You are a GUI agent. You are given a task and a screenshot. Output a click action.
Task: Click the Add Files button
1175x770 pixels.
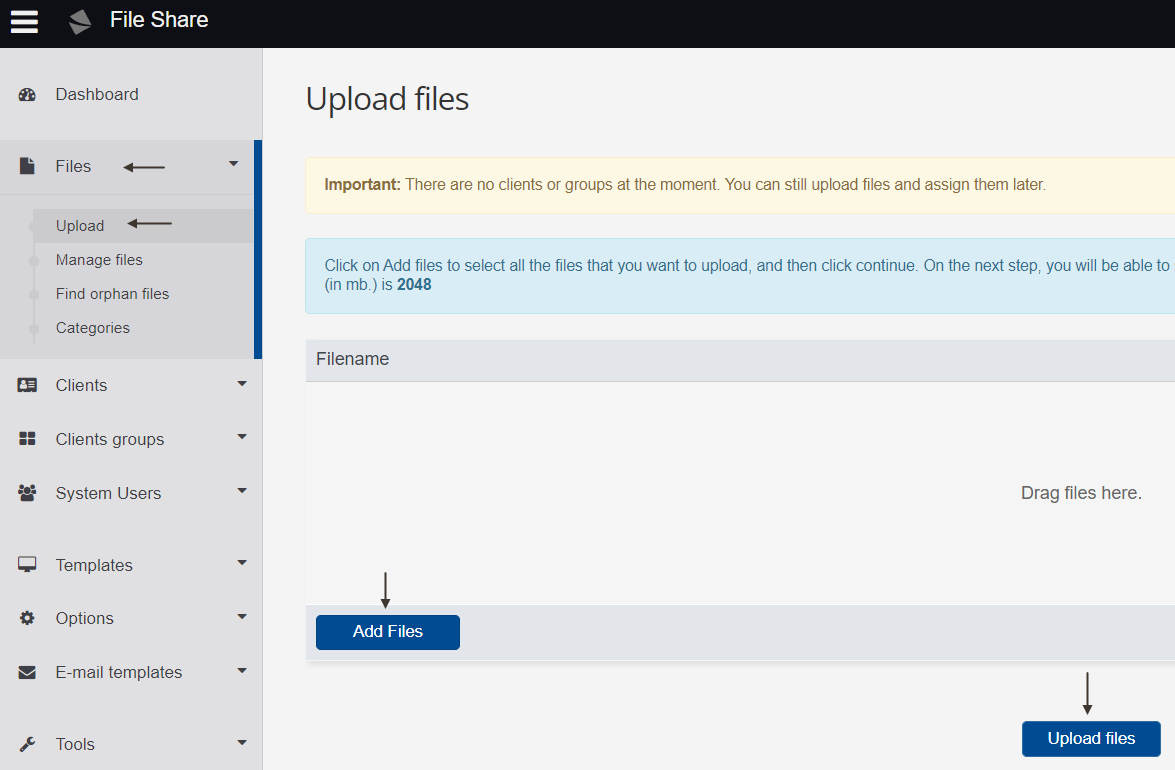[x=387, y=632]
